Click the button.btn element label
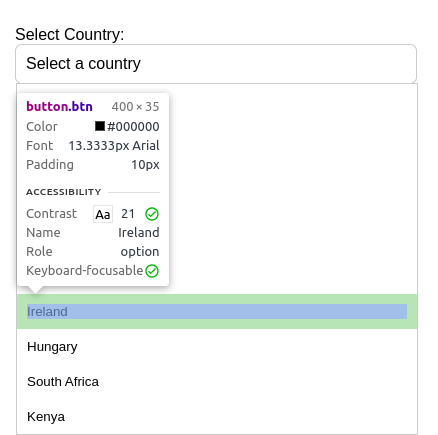438x435 pixels. tap(59, 107)
